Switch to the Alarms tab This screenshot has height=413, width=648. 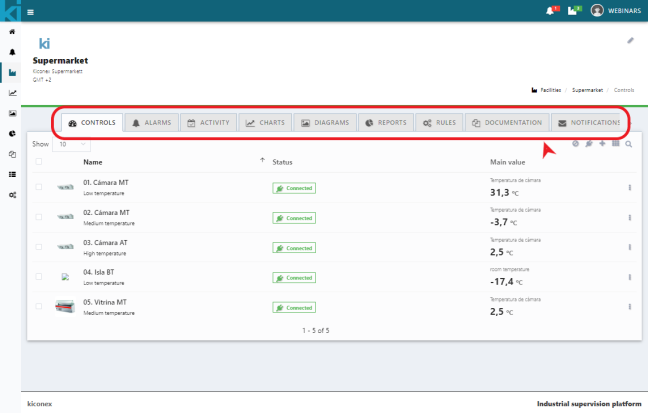point(151,123)
